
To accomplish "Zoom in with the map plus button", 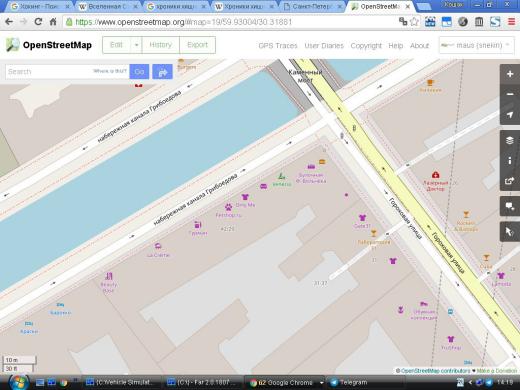I will click(x=510, y=74).
